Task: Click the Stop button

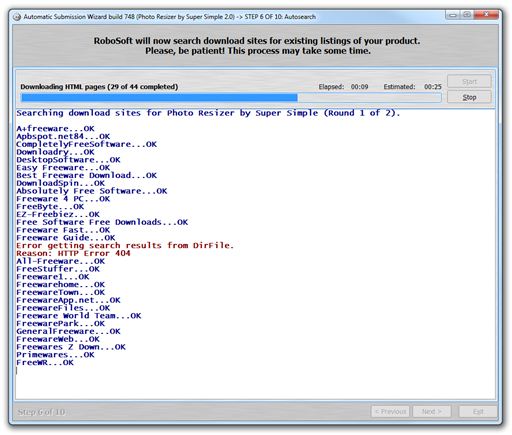Action: click(469, 97)
